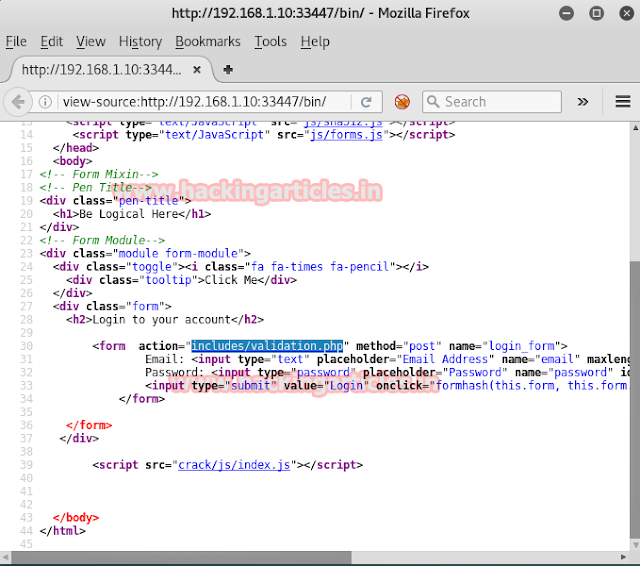Viewport: 640px width, 566px height.
Task: Click the 'post' method value
Action: 422,346
